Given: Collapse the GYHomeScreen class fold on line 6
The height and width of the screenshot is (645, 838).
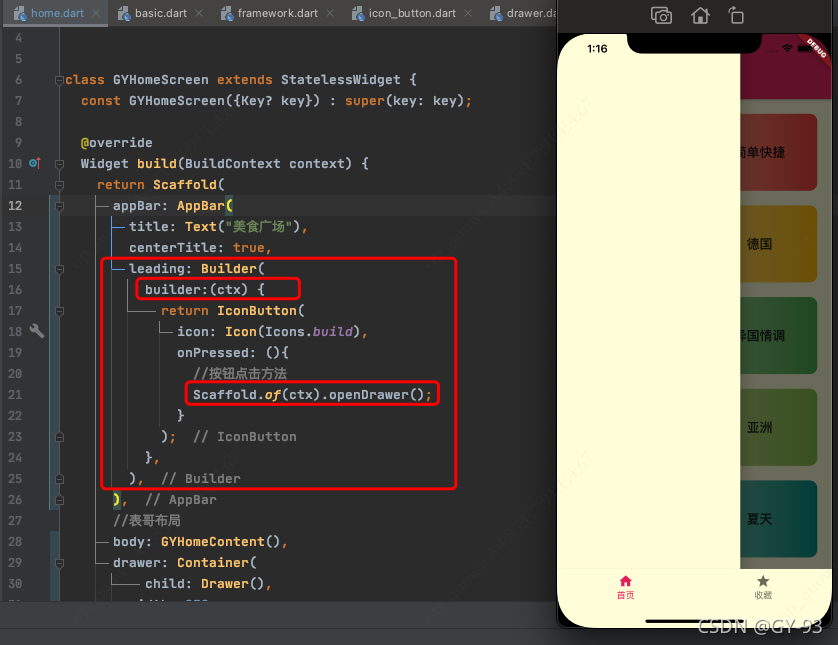Looking at the screenshot, I should click(59, 80).
